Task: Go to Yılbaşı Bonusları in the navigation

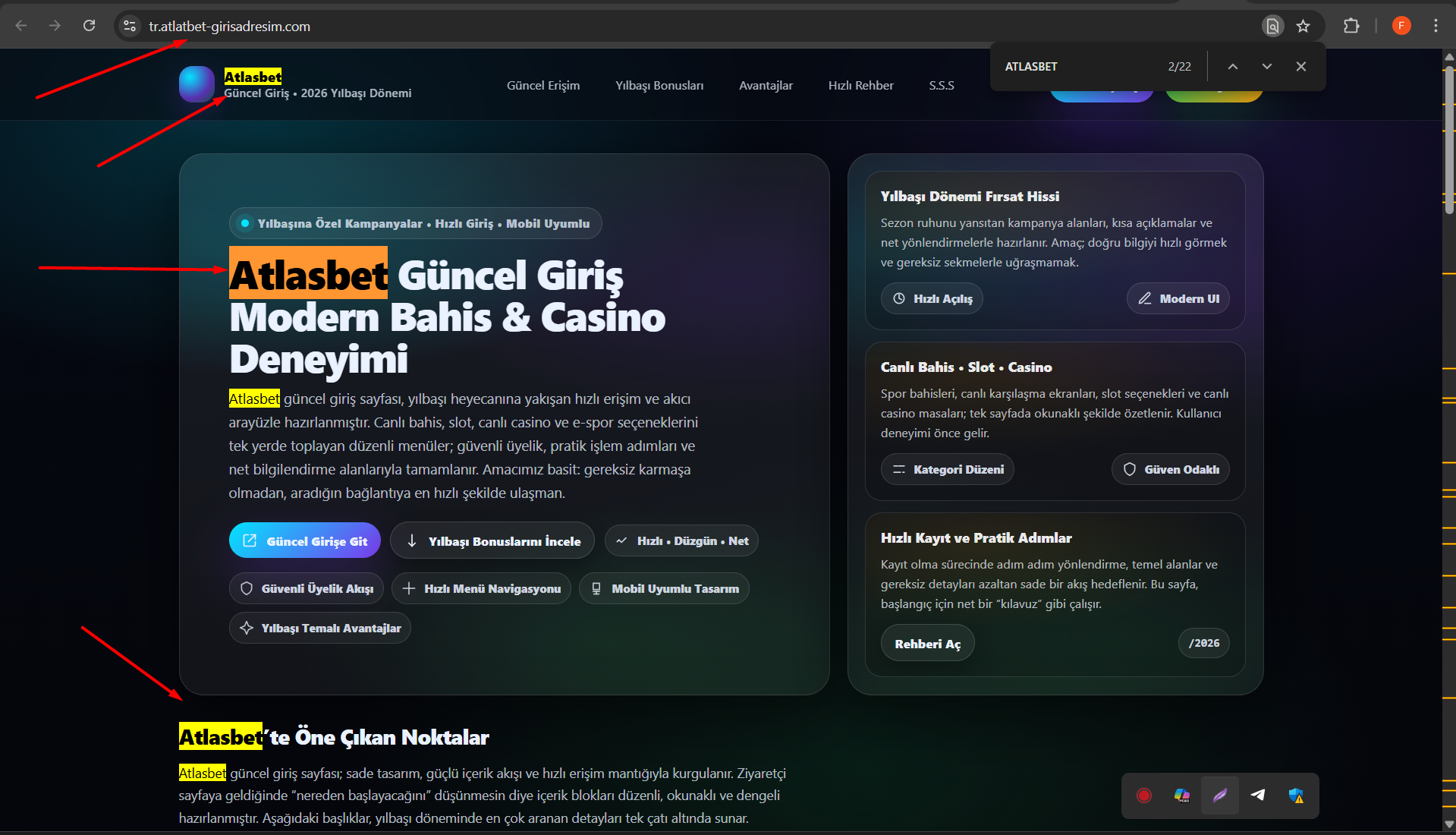Action: [x=659, y=85]
